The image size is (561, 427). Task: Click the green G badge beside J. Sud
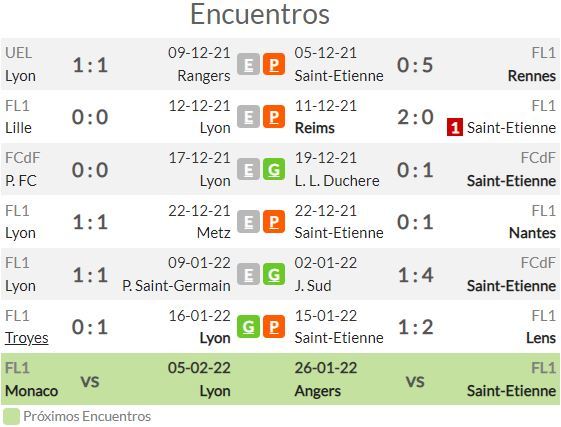pos(274,275)
